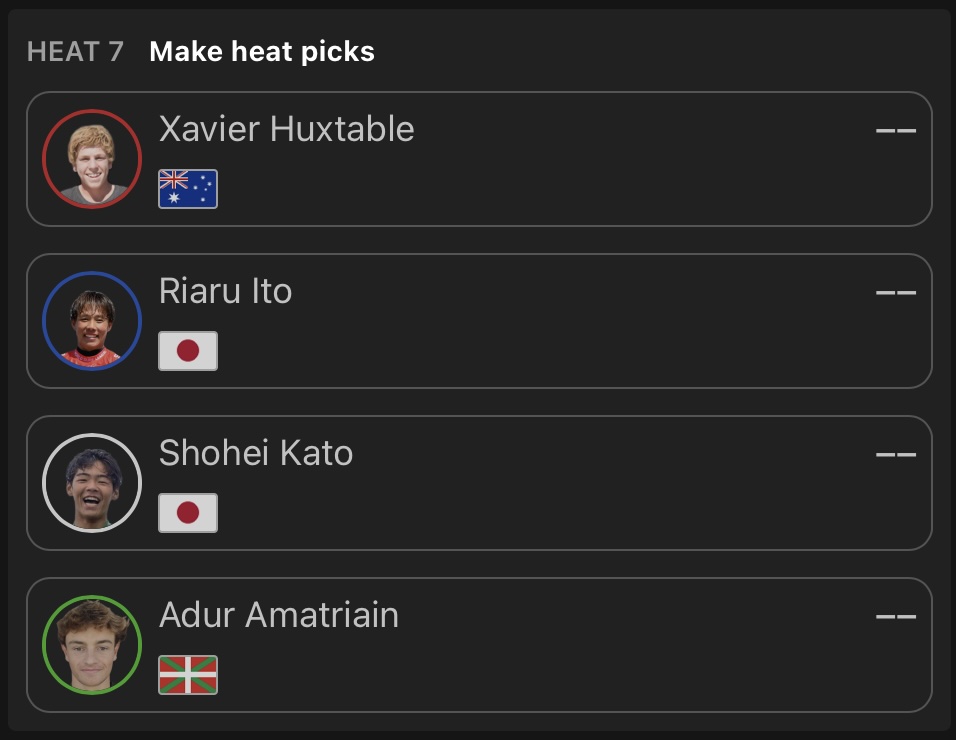Click the score dashes for Shohei Kato
This screenshot has height=740, width=956.
pyautogui.click(x=895, y=455)
